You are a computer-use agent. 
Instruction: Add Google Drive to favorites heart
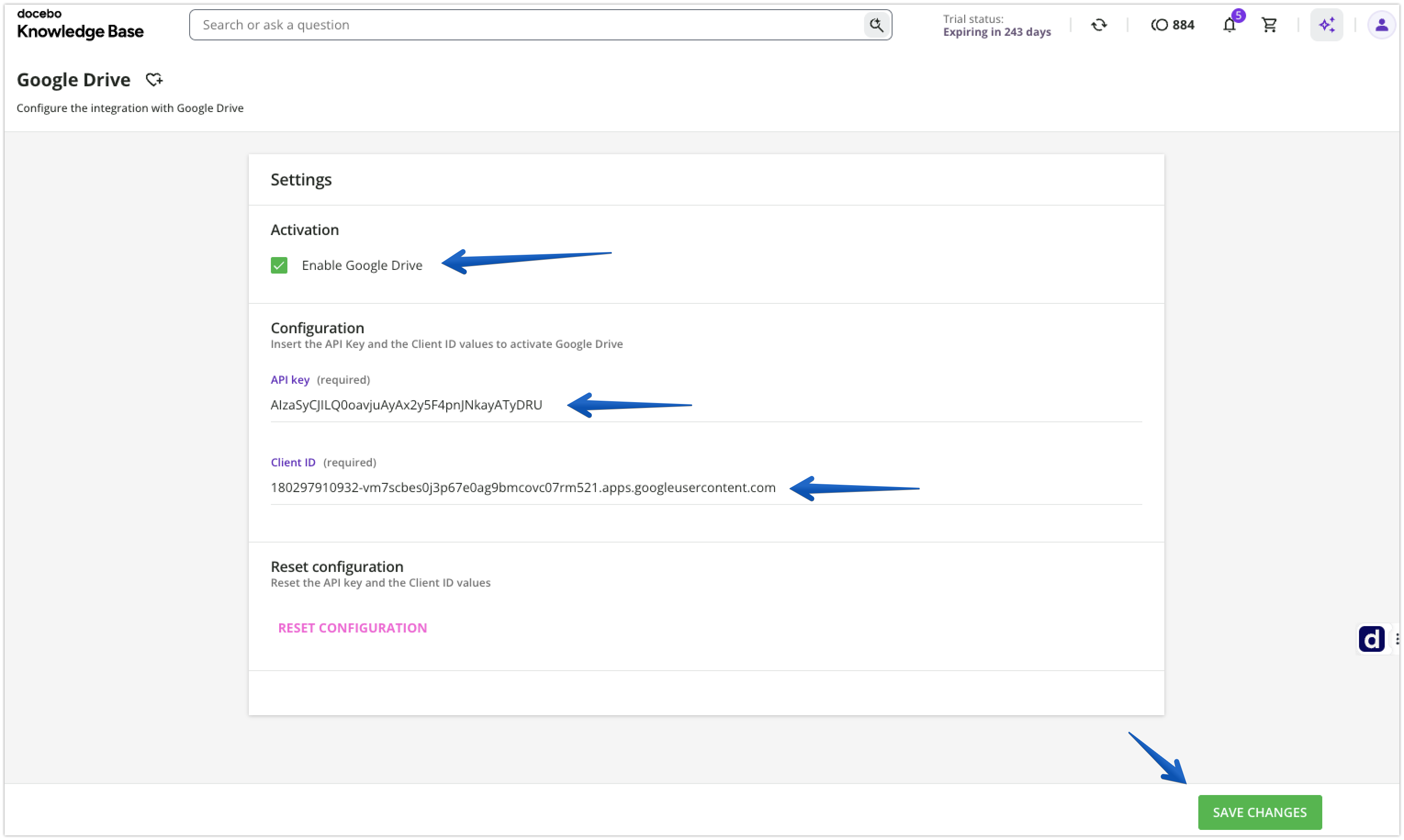click(154, 80)
